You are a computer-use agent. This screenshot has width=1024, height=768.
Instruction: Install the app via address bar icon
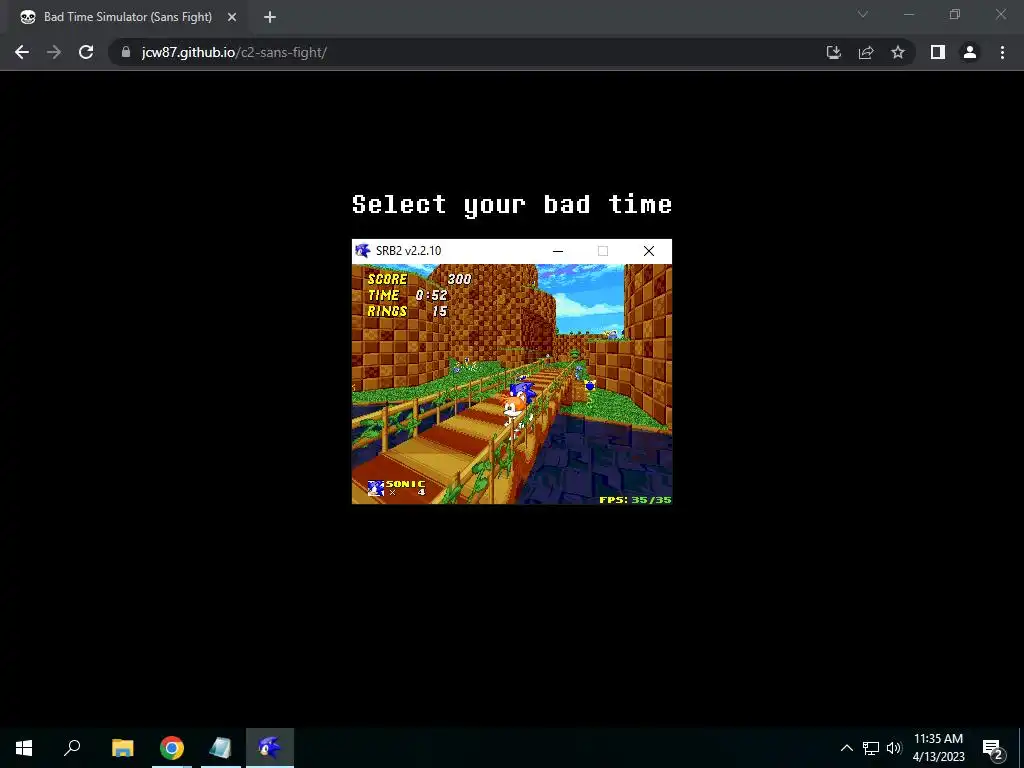pos(834,52)
